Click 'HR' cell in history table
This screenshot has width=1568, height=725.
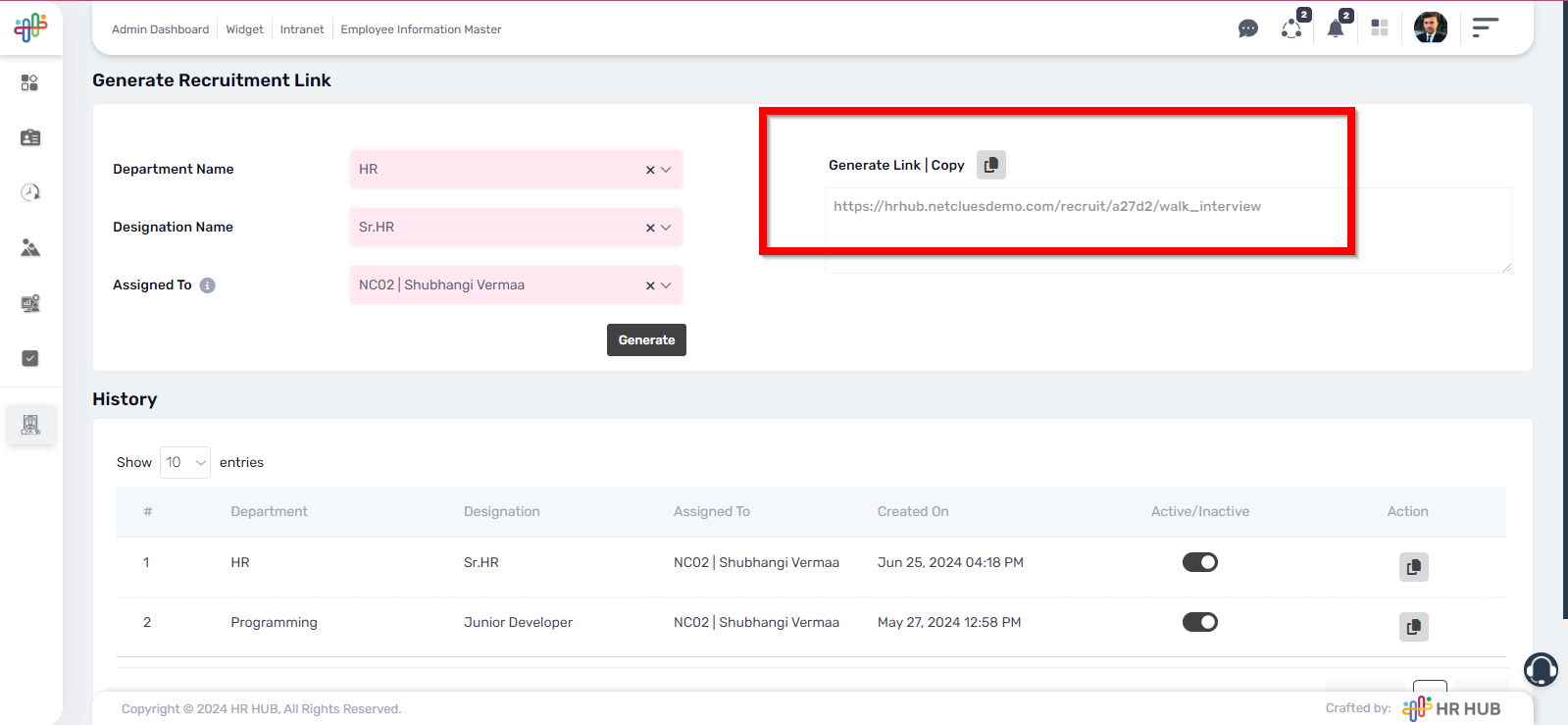240,562
